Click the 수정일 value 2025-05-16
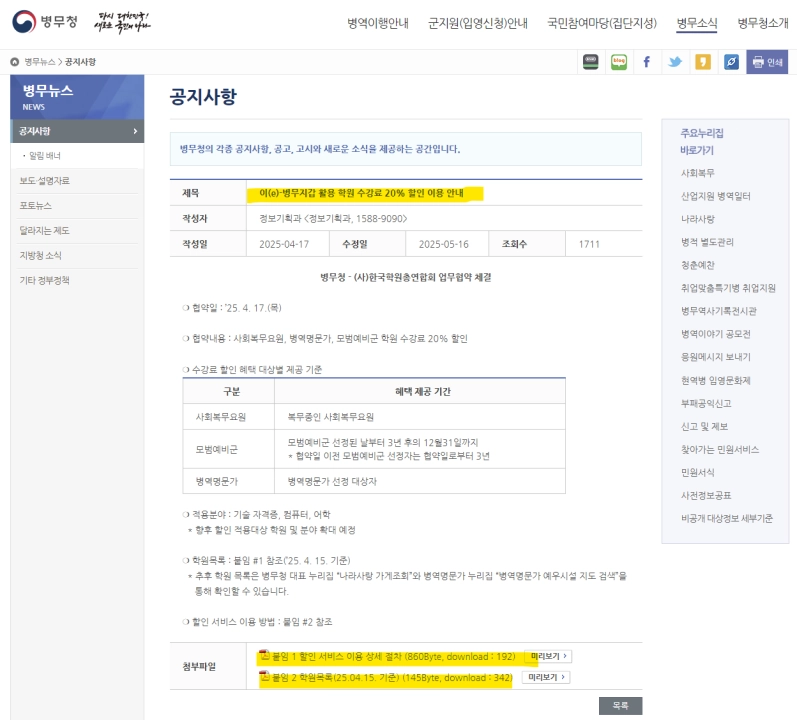This screenshot has width=797, height=720. point(443,244)
